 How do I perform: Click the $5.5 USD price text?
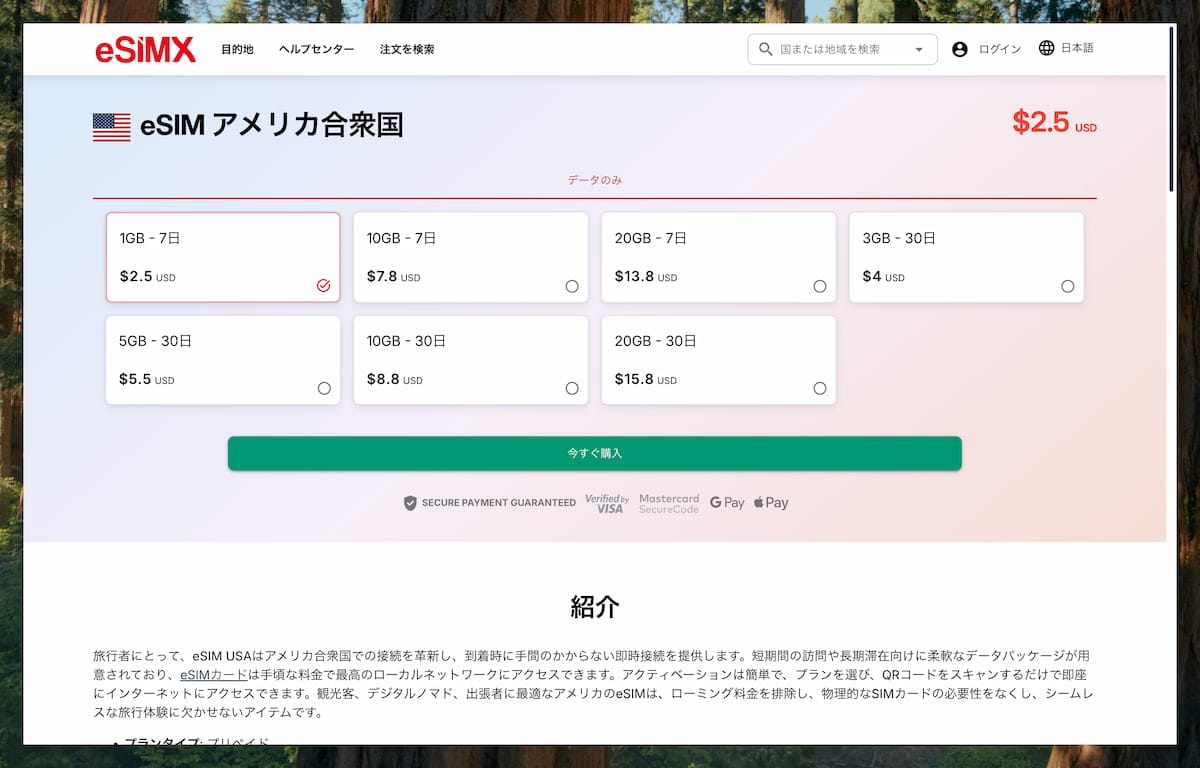[146, 380]
